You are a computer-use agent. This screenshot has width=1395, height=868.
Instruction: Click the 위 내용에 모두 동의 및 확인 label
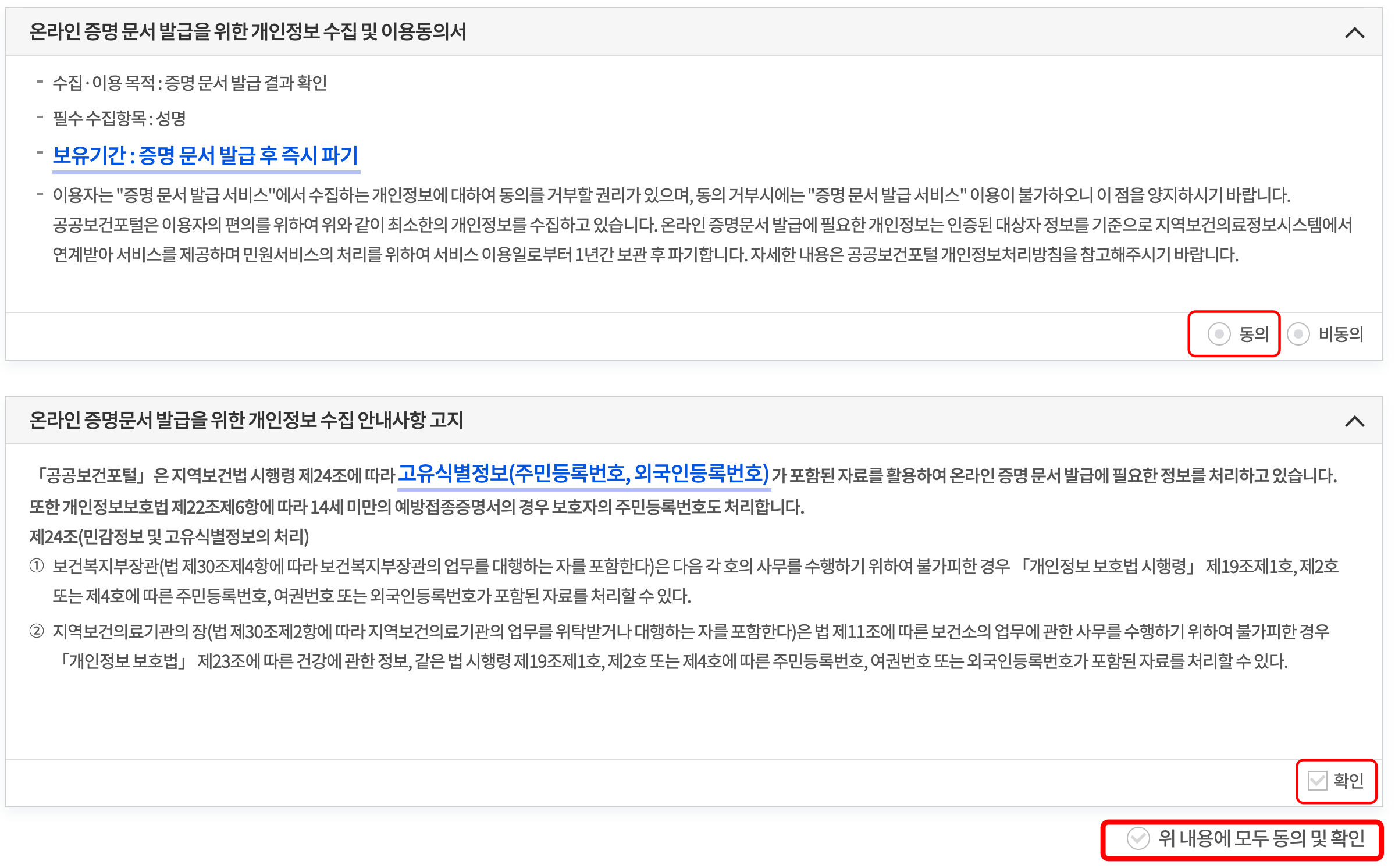click(x=1261, y=838)
